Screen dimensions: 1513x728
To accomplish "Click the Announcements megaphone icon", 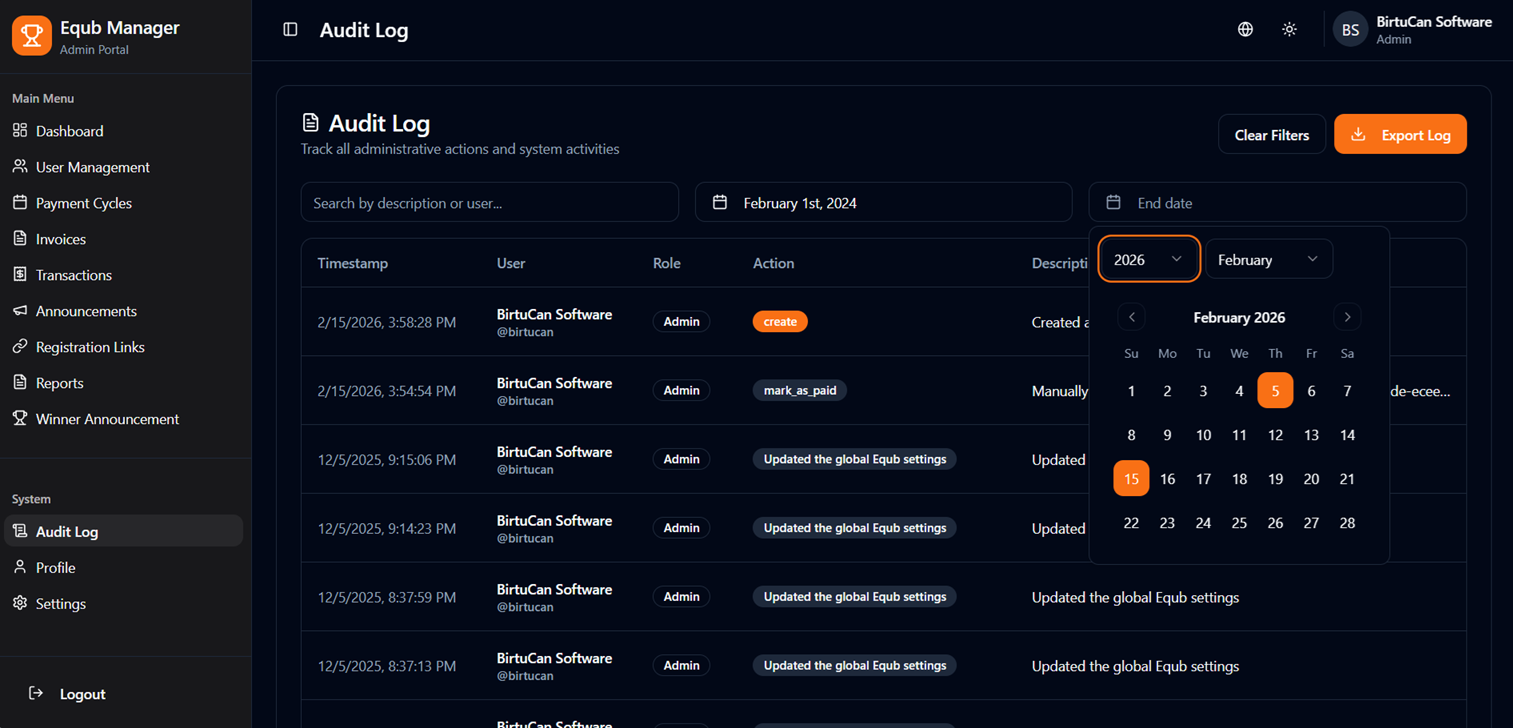I will (x=20, y=311).
